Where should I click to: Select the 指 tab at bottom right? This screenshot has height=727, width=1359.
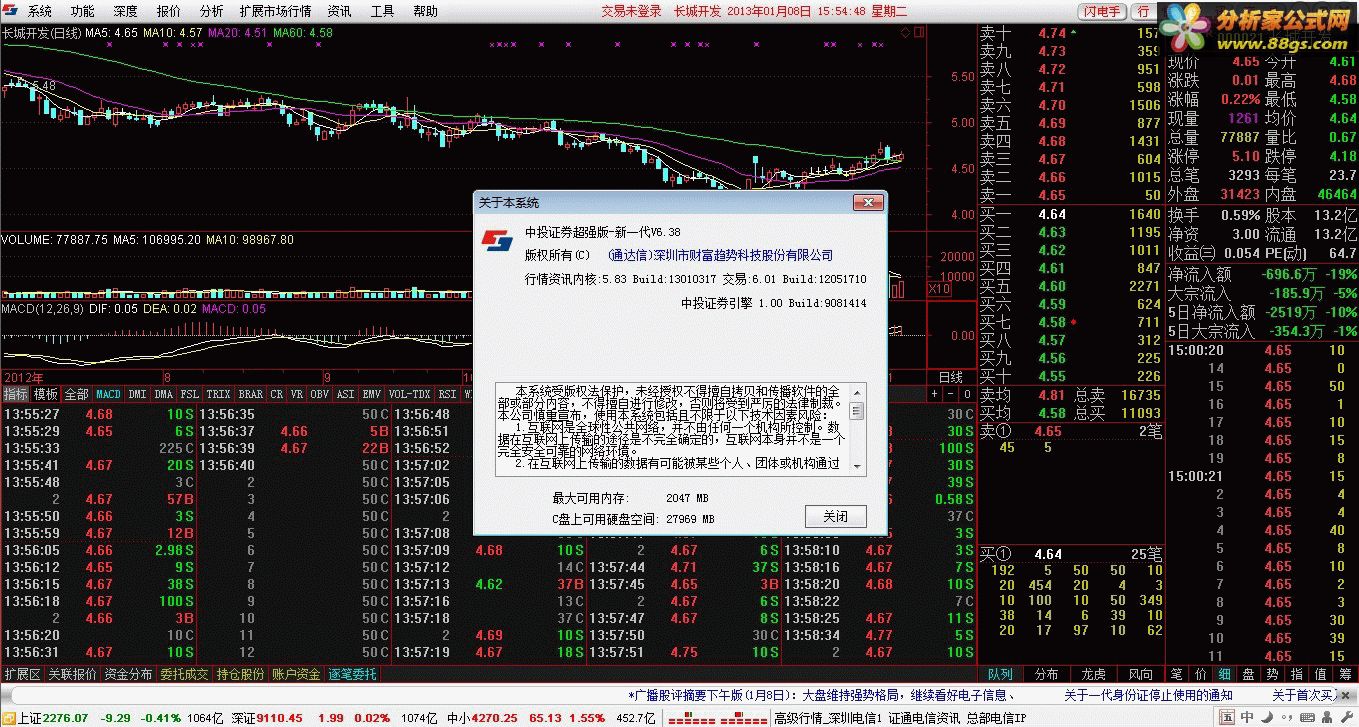pyautogui.click(x=1297, y=675)
